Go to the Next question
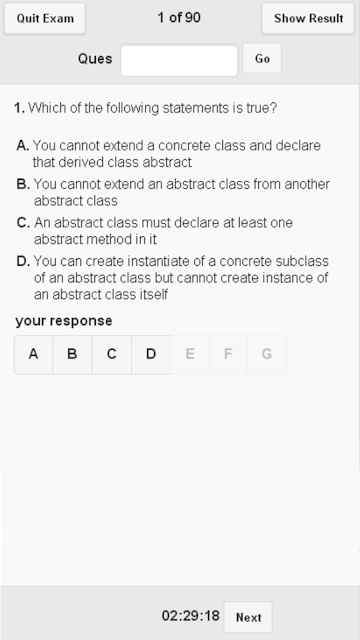Image resolution: width=360 pixels, height=640 pixels. coord(248,617)
